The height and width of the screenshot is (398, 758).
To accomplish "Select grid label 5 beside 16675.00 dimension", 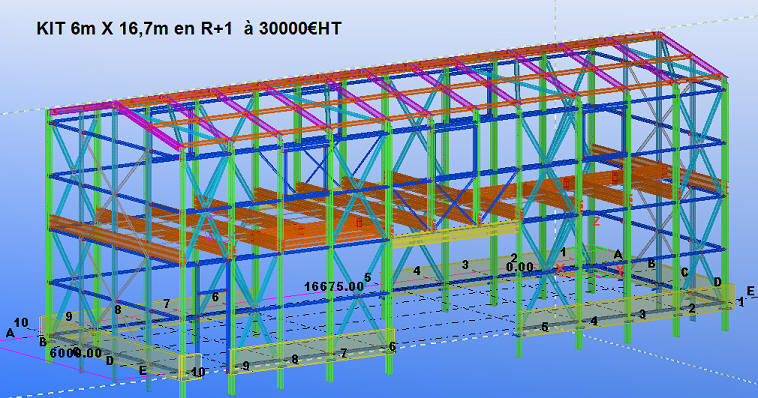I will (x=368, y=278).
